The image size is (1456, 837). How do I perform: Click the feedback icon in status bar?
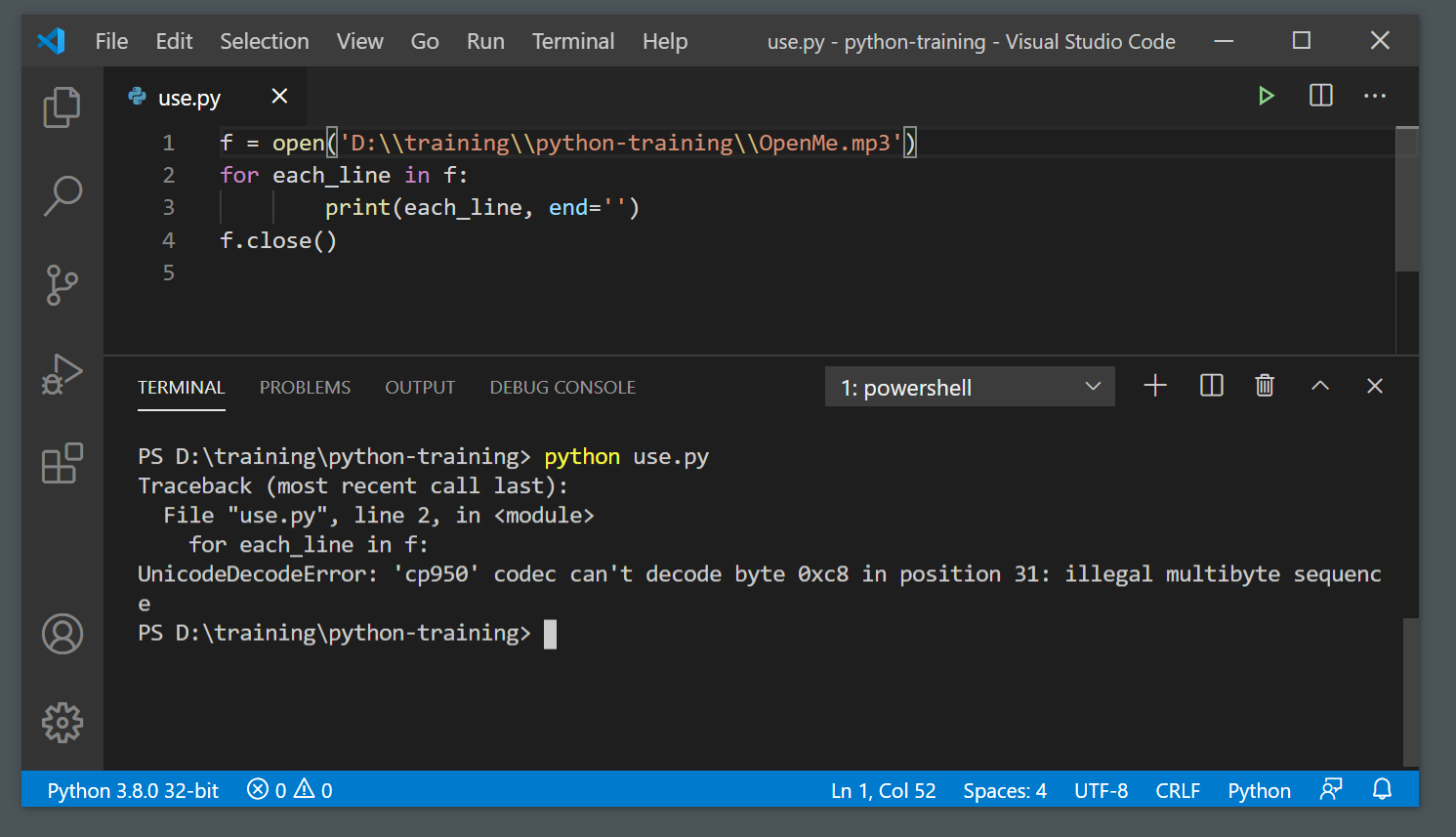[x=1331, y=789]
